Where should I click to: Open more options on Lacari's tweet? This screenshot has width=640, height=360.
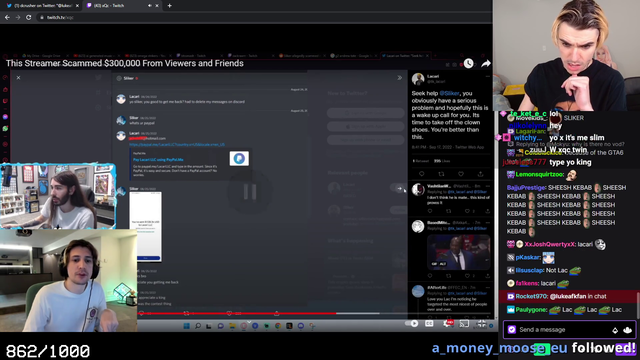(487, 76)
